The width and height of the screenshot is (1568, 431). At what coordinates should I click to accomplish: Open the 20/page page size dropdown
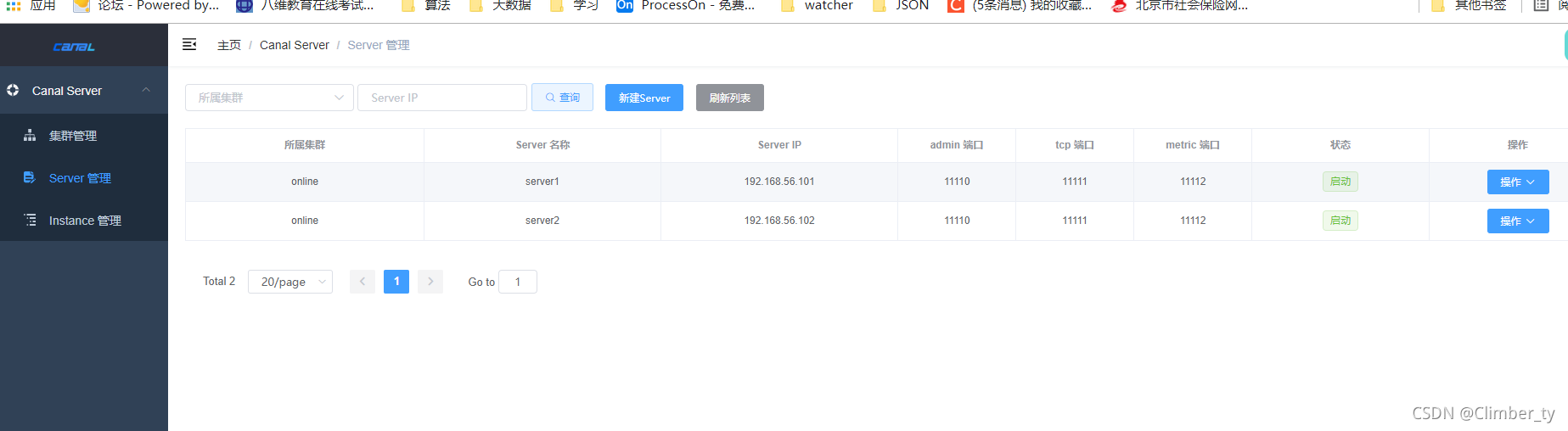coord(289,282)
